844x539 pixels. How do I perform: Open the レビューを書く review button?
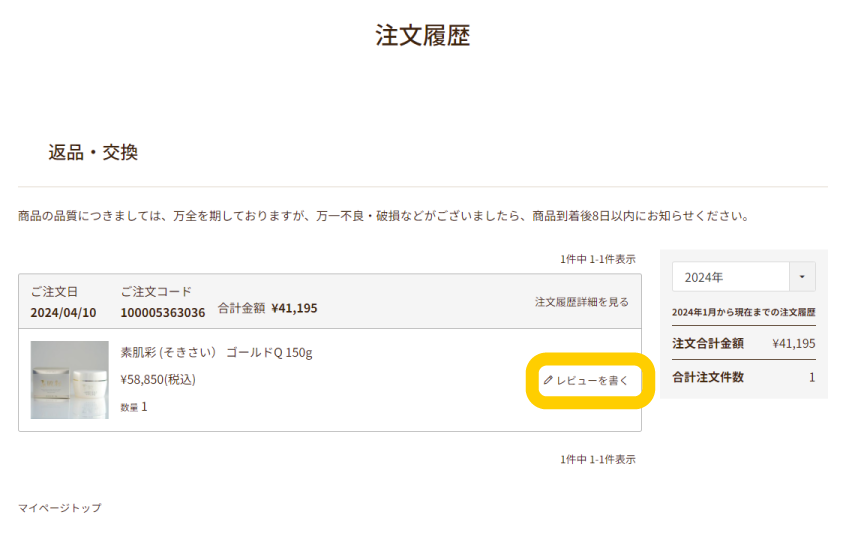[590, 381]
